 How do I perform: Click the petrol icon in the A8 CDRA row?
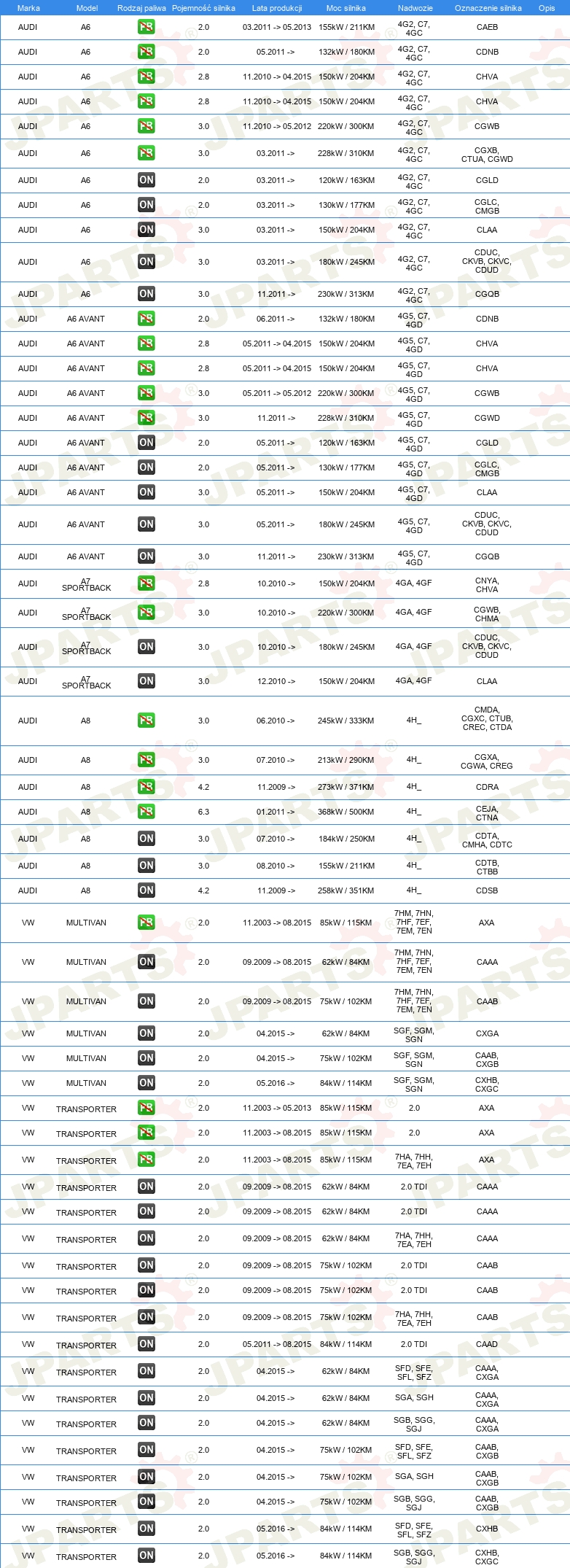[x=147, y=787]
